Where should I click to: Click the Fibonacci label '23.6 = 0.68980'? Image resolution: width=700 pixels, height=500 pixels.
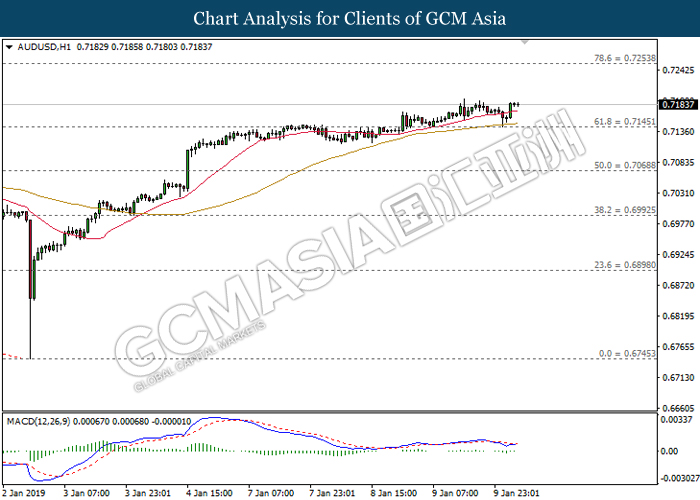click(625, 265)
